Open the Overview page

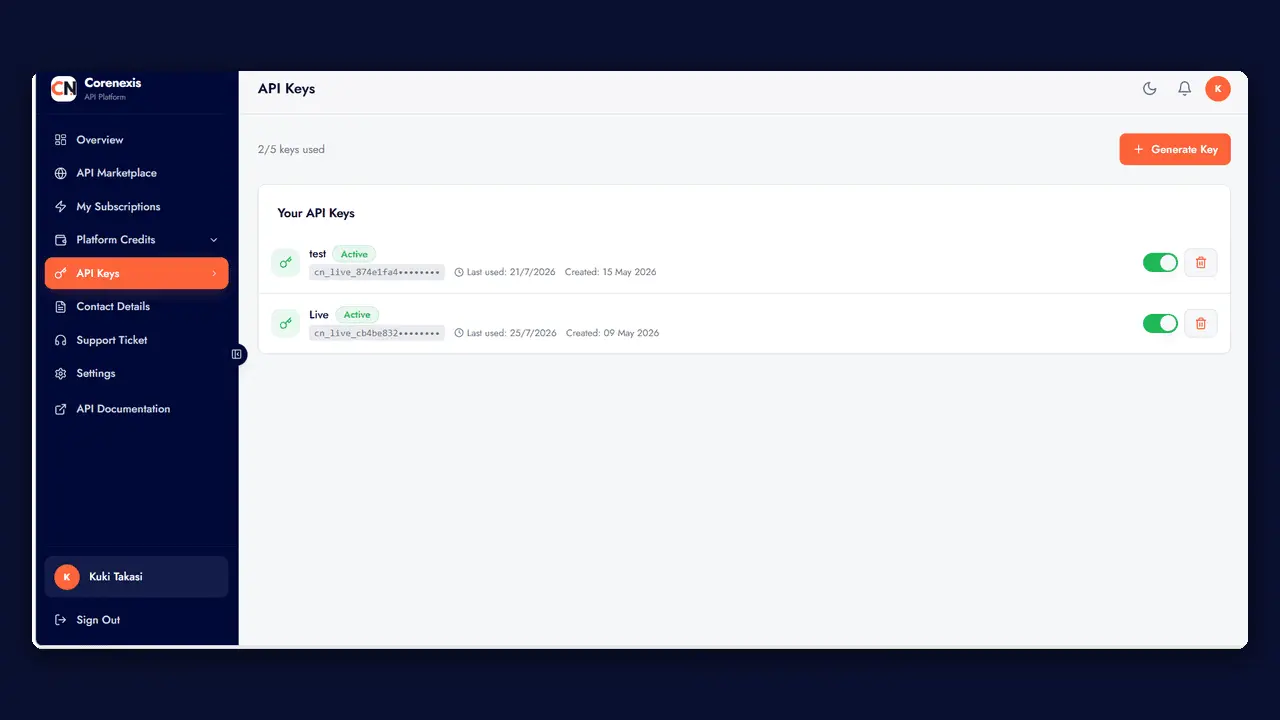tap(136, 140)
